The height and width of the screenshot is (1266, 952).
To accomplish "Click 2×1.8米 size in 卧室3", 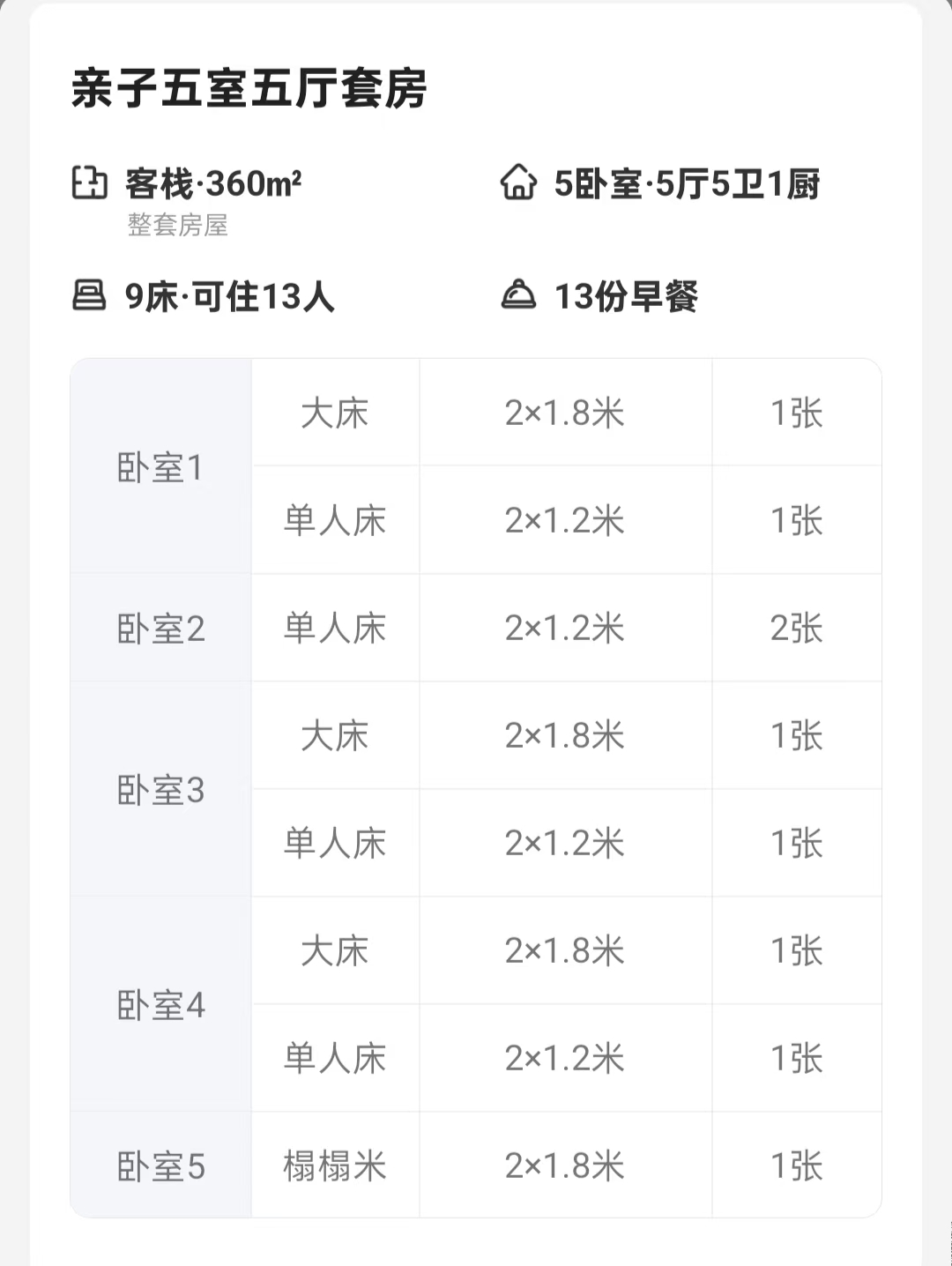I will click(x=564, y=736).
